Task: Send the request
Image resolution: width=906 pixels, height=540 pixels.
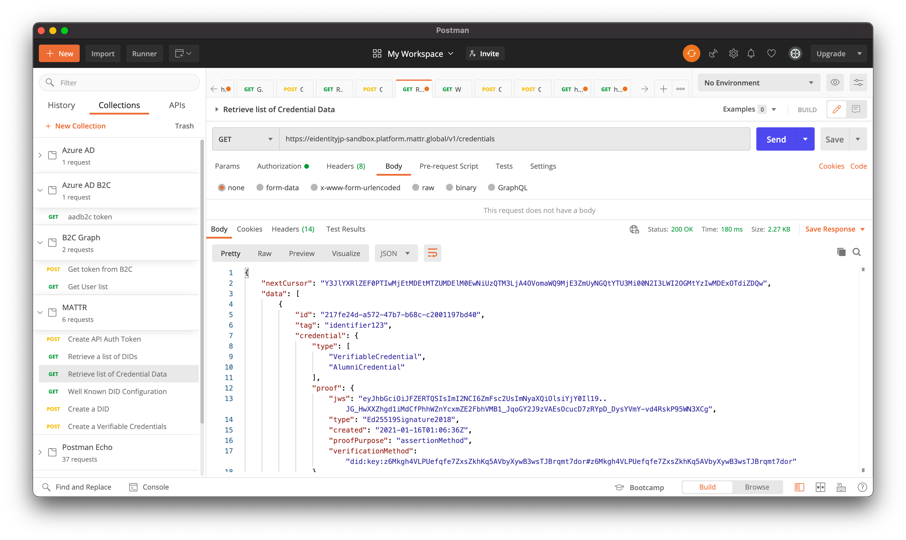Action: pyautogui.click(x=776, y=139)
